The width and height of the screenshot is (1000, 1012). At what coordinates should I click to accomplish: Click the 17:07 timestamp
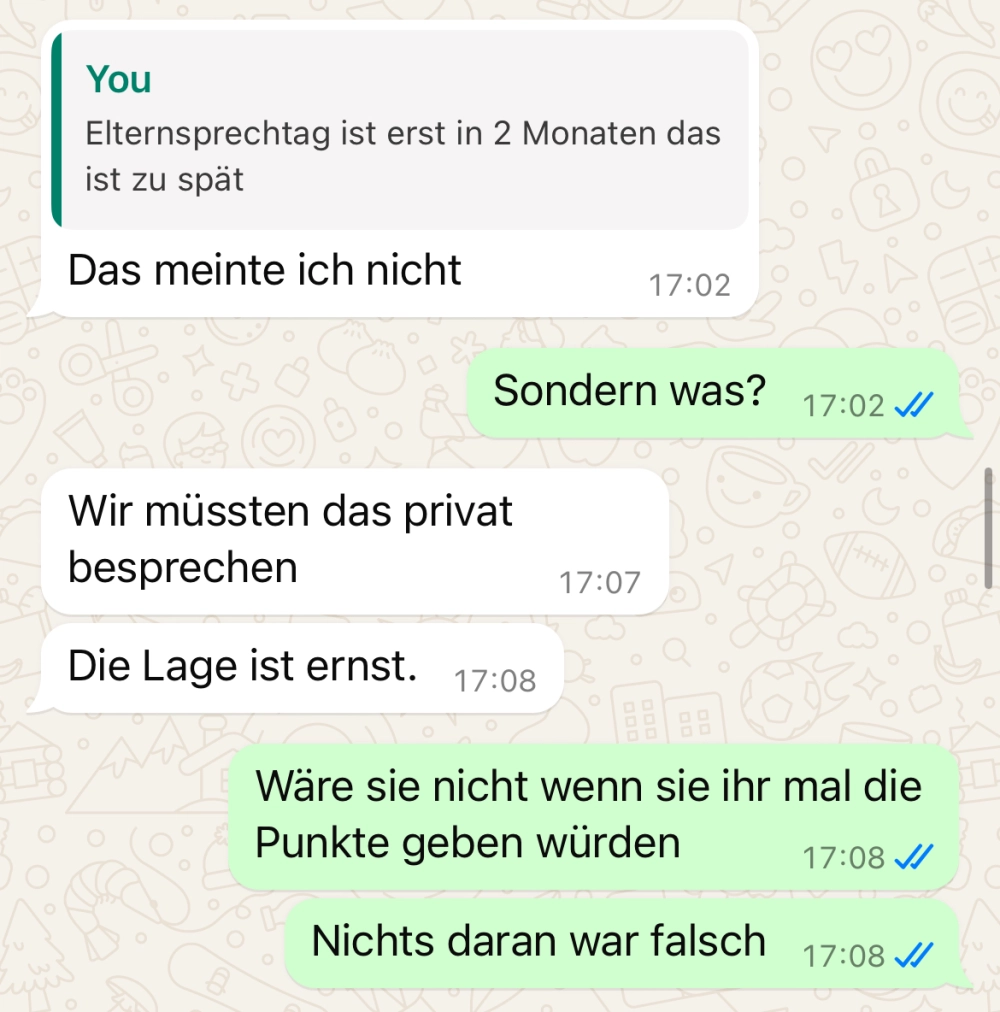click(600, 582)
